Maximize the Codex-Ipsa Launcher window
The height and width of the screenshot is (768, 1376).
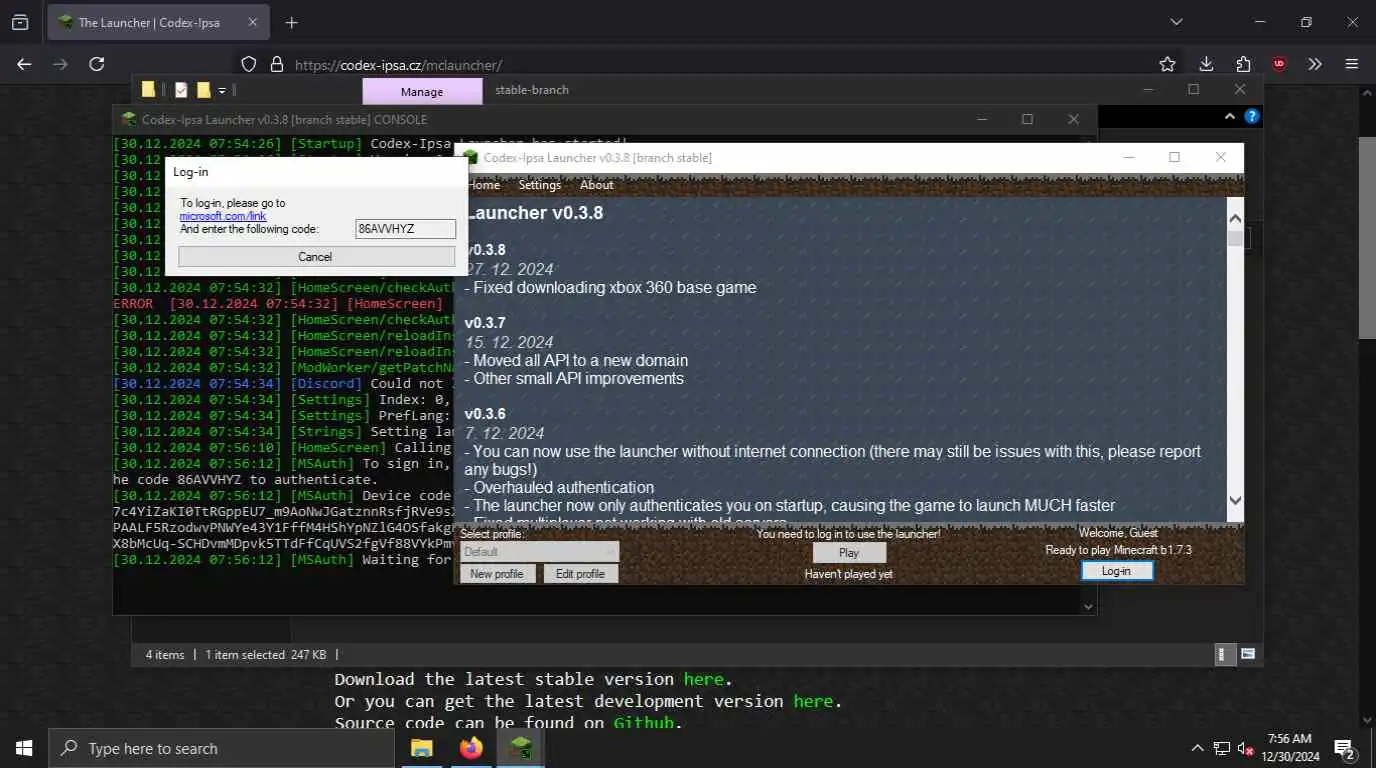1174,157
